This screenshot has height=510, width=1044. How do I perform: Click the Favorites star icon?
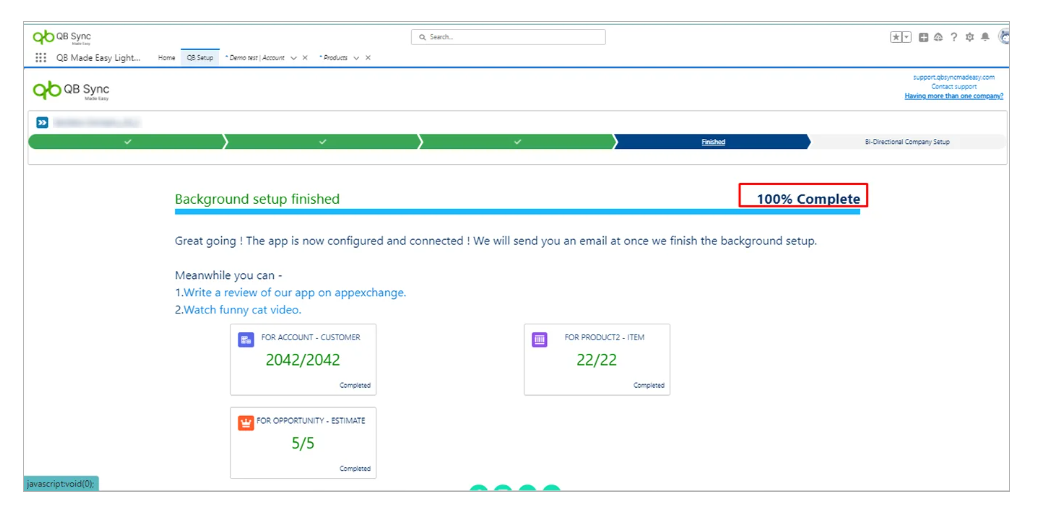(896, 37)
